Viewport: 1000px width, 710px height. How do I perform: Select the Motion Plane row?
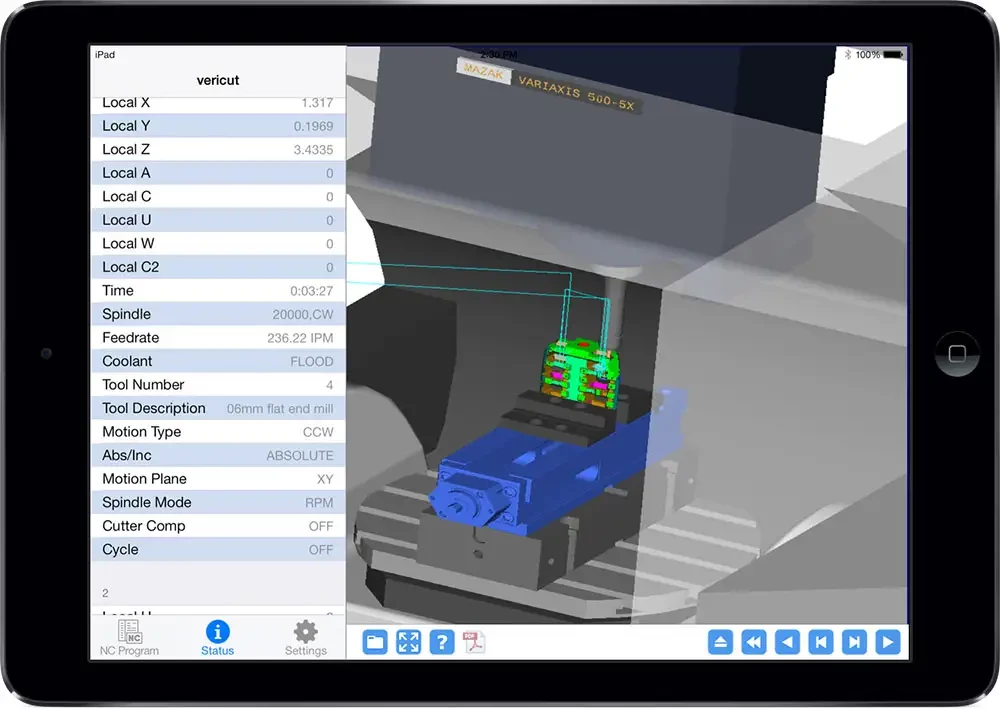click(x=218, y=479)
